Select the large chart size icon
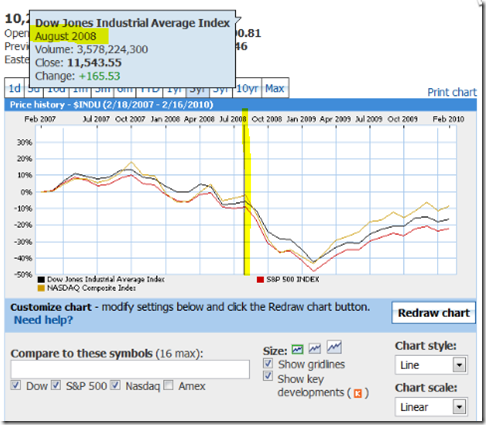This screenshot has width=486, height=425. pos(334,347)
